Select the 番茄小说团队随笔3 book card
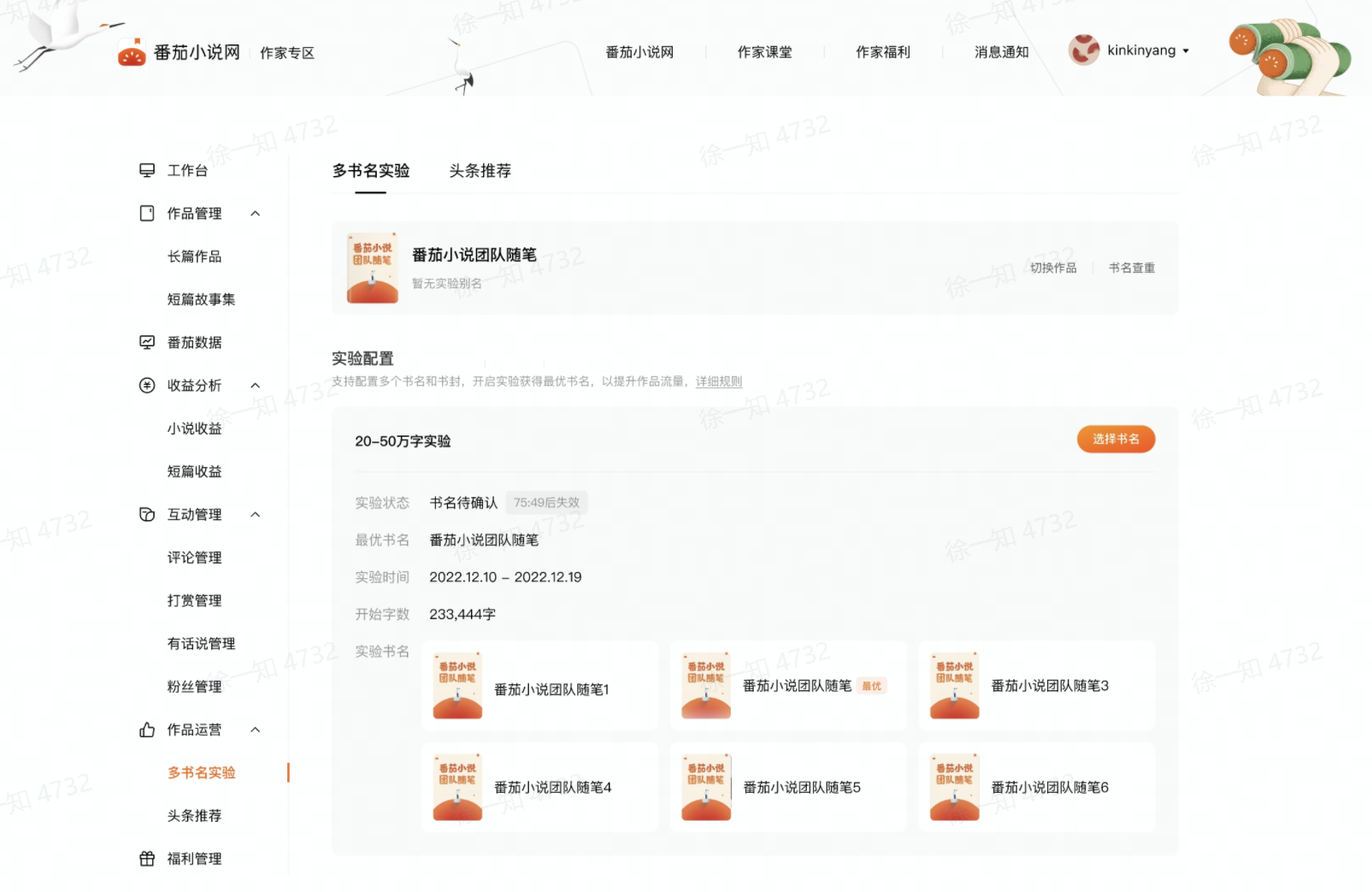This screenshot has height=892, width=1372. point(1036,686)
